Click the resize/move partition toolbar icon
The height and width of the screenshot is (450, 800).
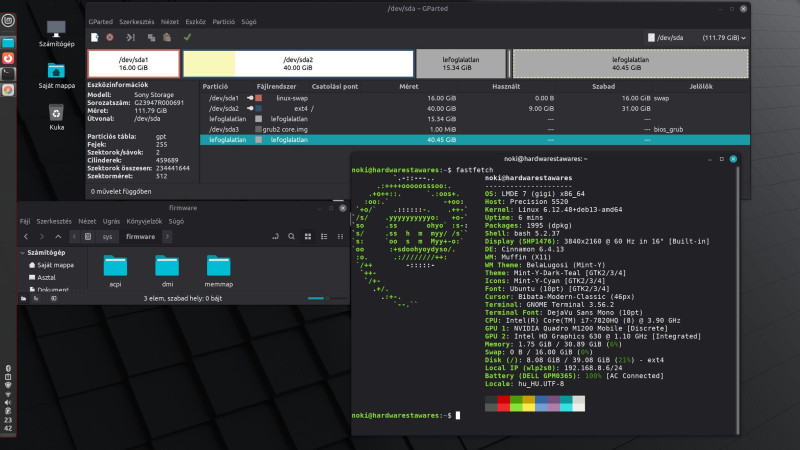131,37
